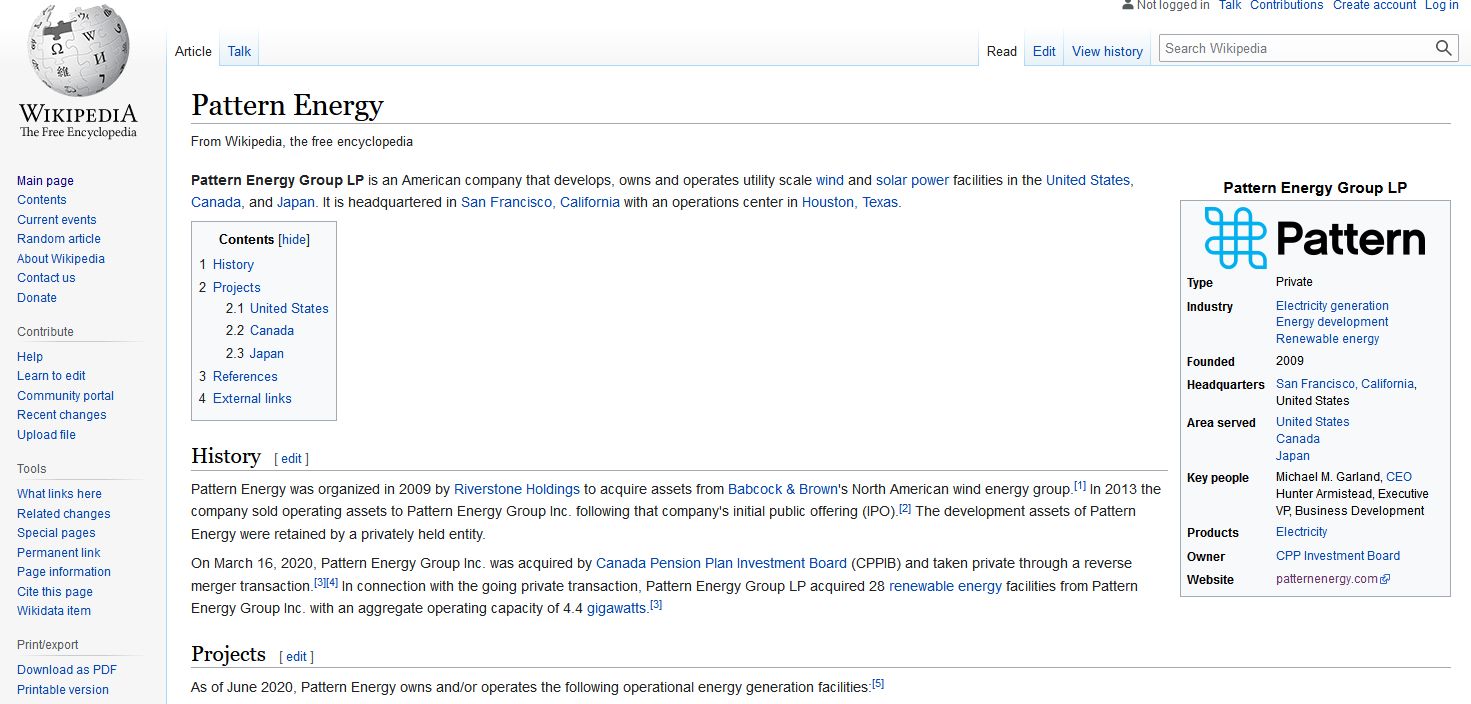The width and height of the screenshot is (1471, 704).
Task: Open Upload file link
Action: tap(46, 435)
